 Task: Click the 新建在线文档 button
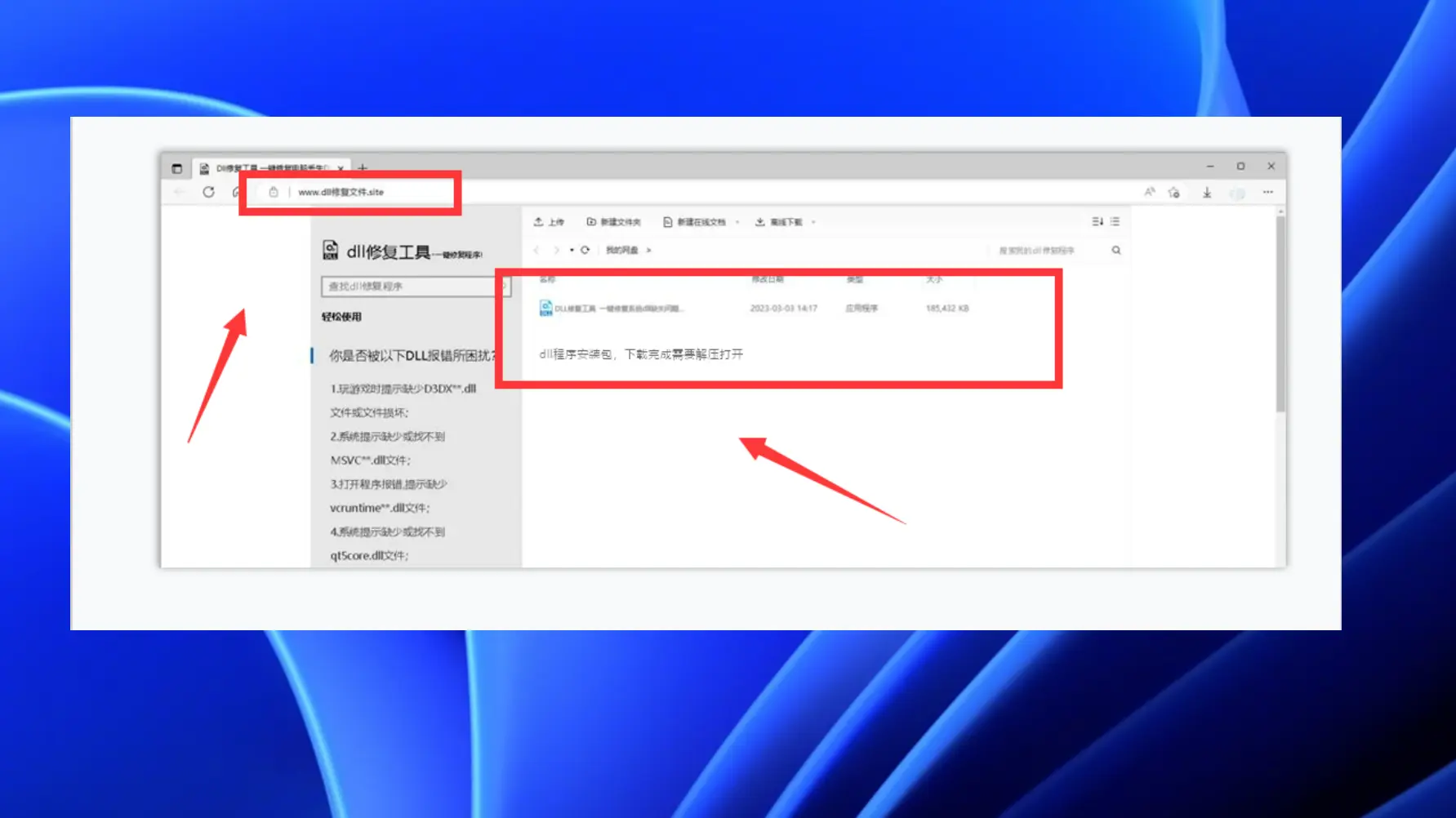[x=695, y=222]
